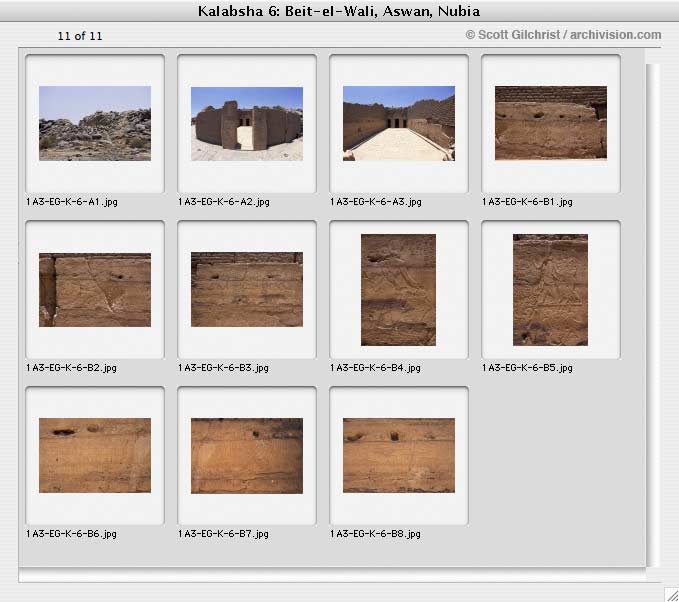Click filename label 1A3-EG-K-6-B4.jpg
This screenshot has width=679, height=602.
[375, 368]
